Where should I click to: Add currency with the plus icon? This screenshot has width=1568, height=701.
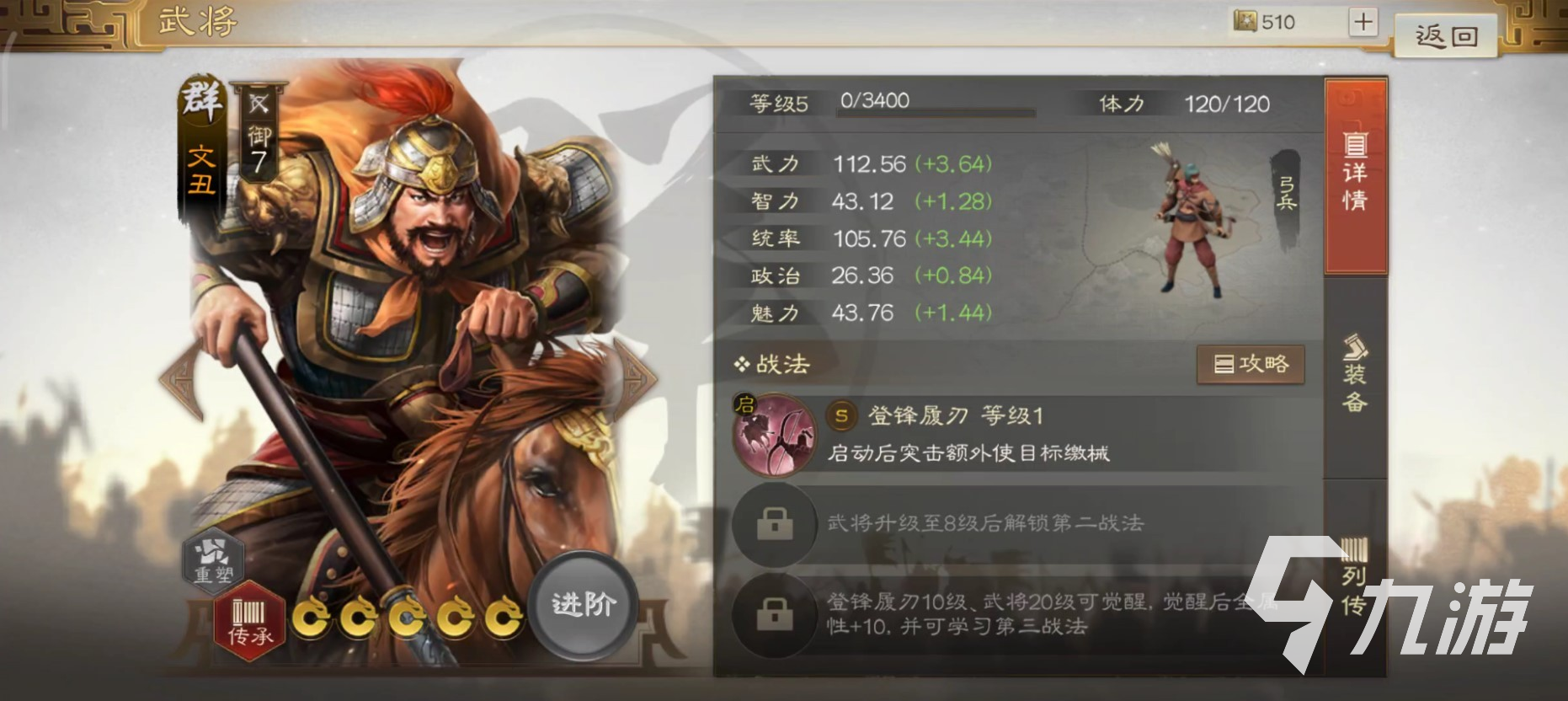click(1363, 22)
